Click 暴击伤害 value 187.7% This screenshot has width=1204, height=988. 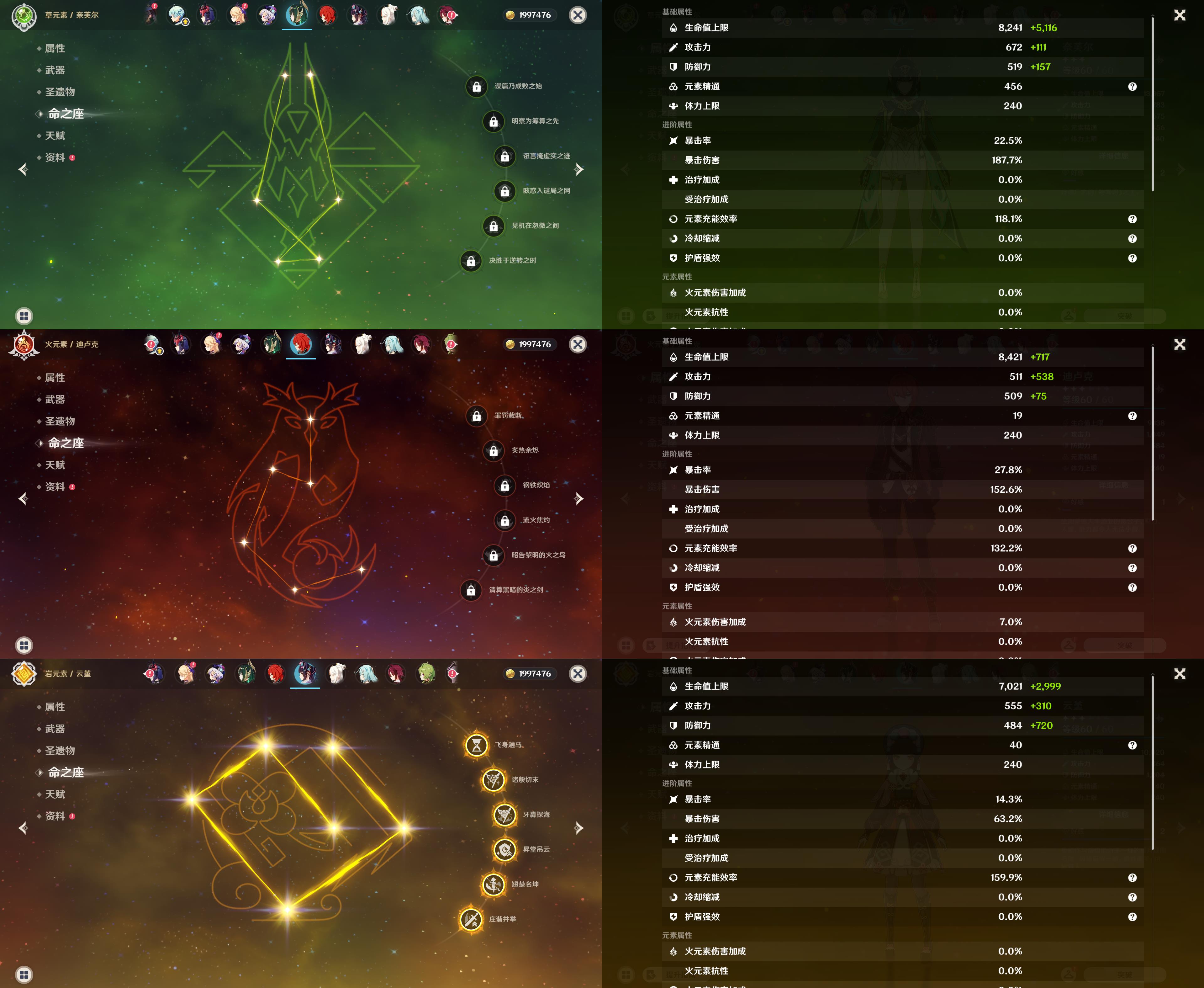(1006, 161)
